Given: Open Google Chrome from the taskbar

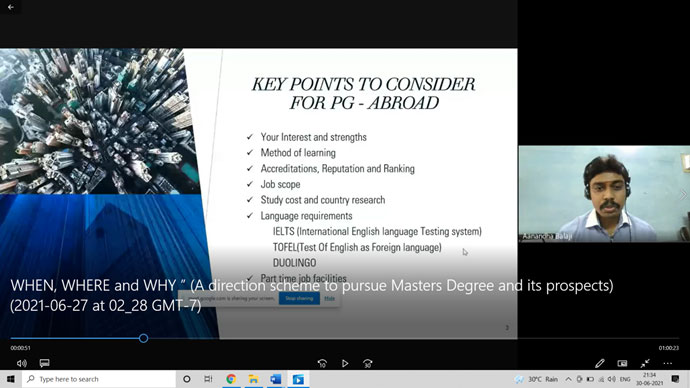Looking at the screenshot, I should tap(231, 379).
